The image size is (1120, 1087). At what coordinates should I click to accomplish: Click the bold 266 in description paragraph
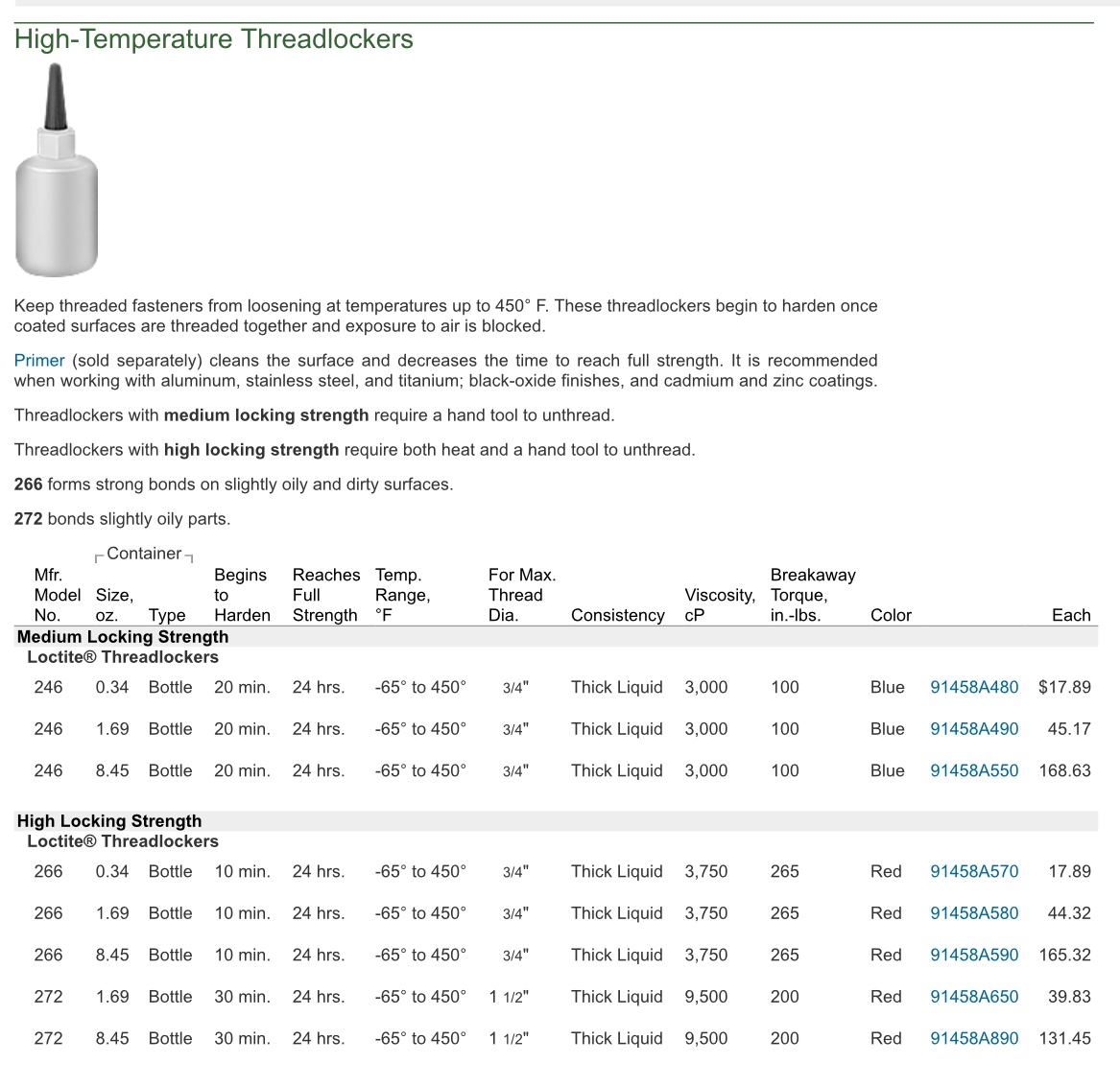coord(29,484)
